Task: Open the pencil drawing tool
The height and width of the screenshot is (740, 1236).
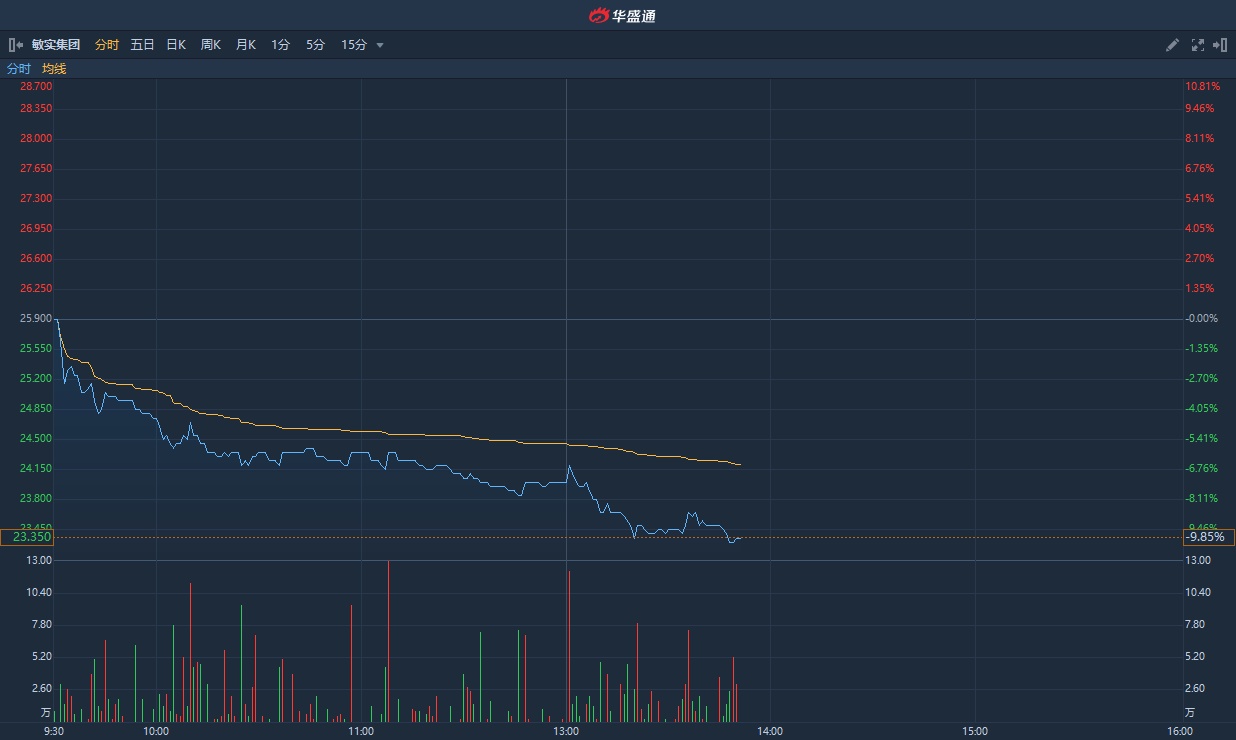Action: tap(1172, 45)
